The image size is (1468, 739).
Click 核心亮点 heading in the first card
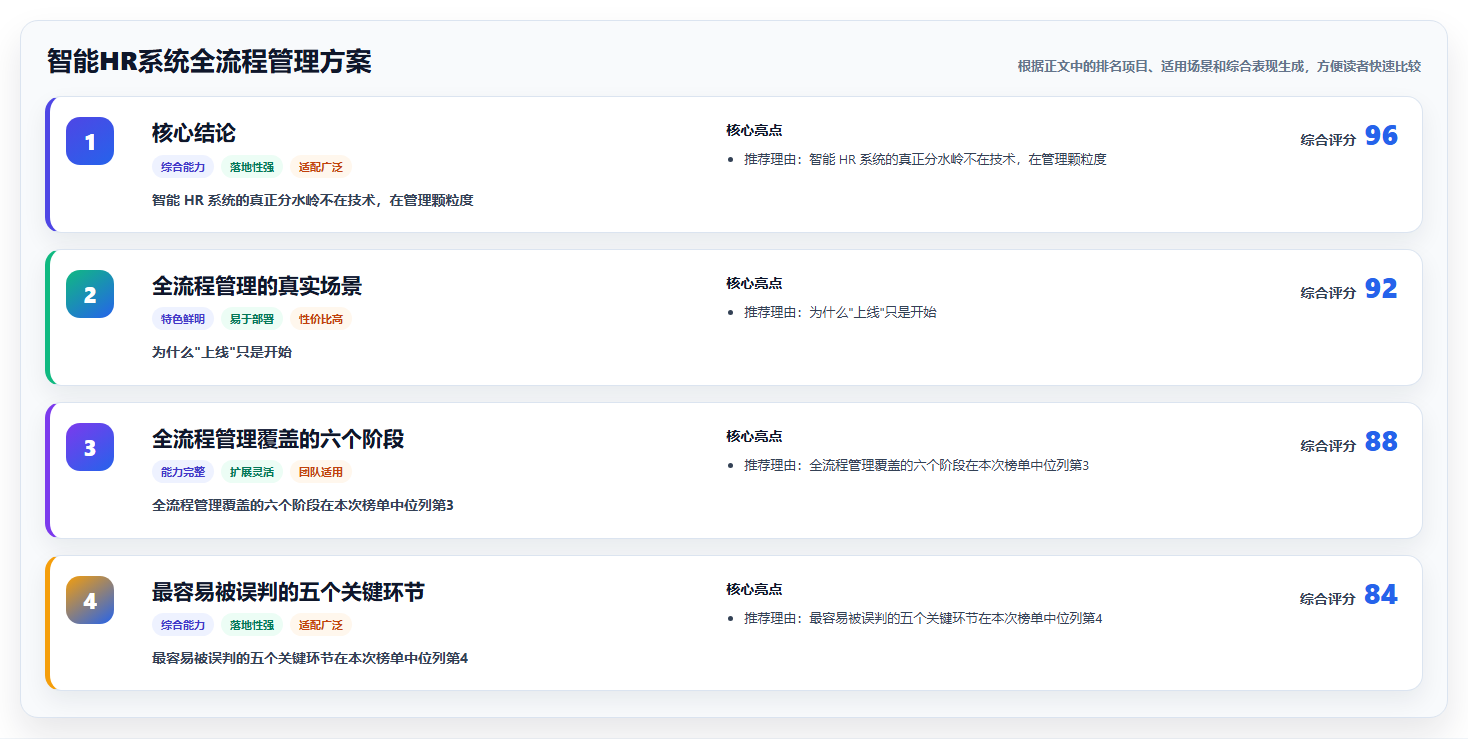click(x=754, y=130)
